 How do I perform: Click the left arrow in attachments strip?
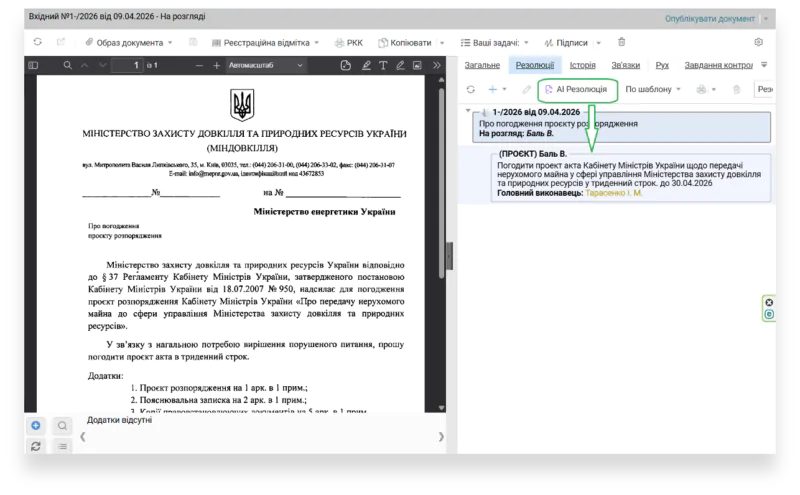click(83, 437)
